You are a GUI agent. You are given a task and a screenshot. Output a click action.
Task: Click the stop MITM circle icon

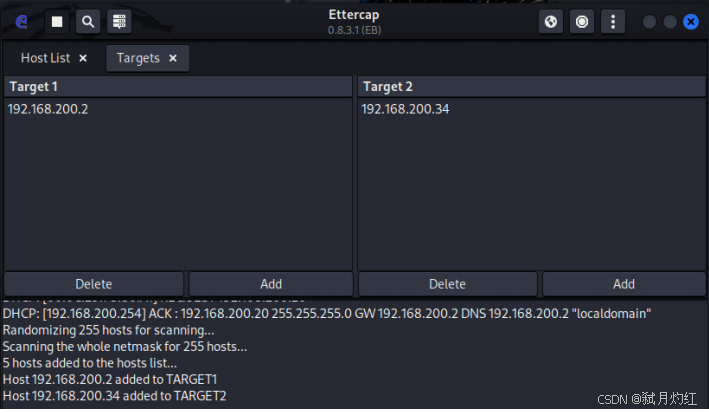(582, 21)
